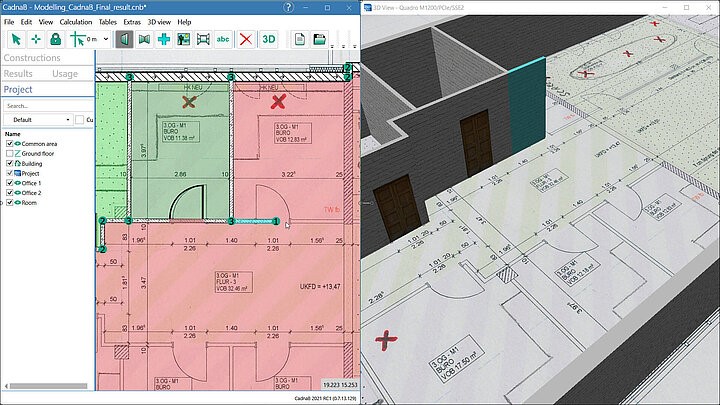Open the 3D view toolbar button

268,39
